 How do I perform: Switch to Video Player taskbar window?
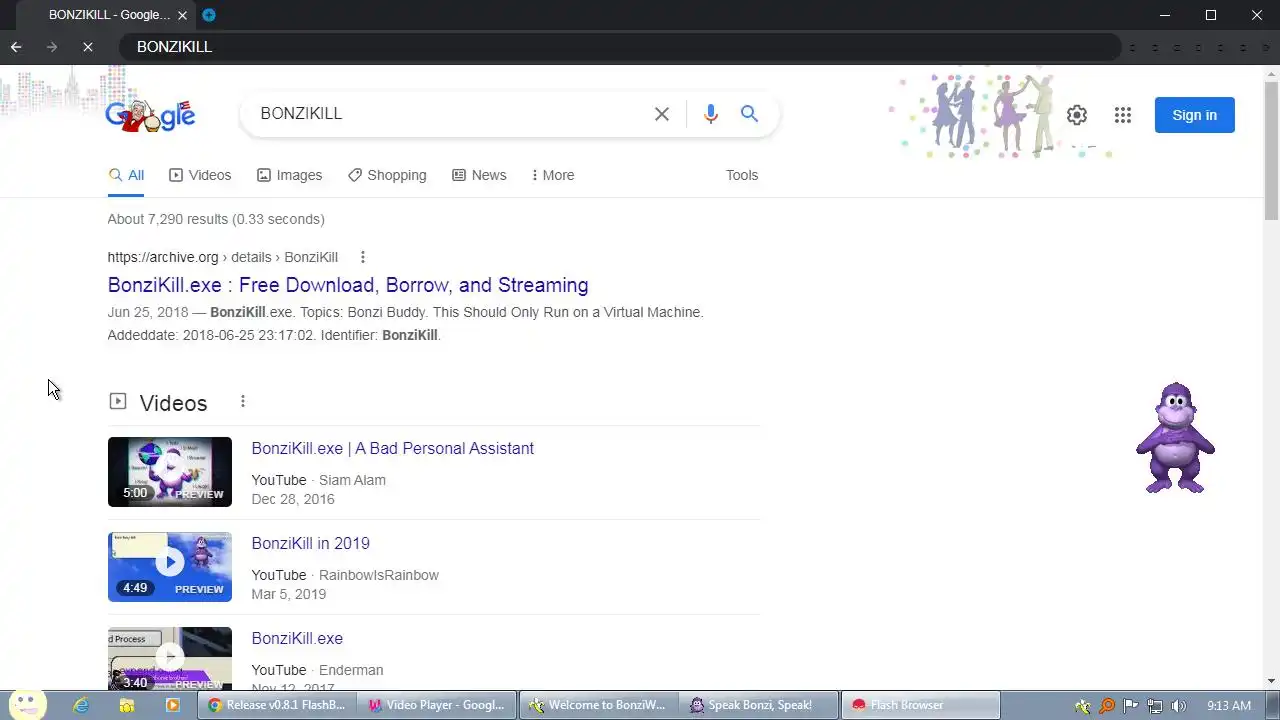437,705
